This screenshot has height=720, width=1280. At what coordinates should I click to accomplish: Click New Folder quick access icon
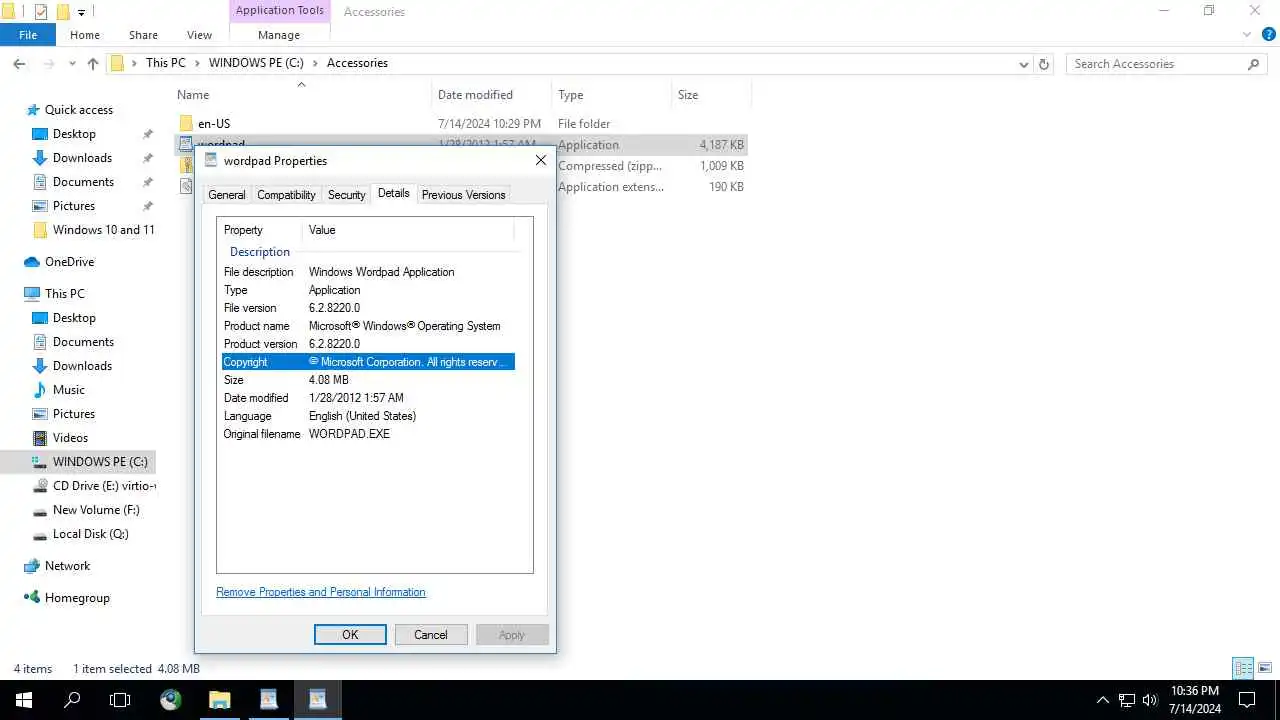[62, 12]
